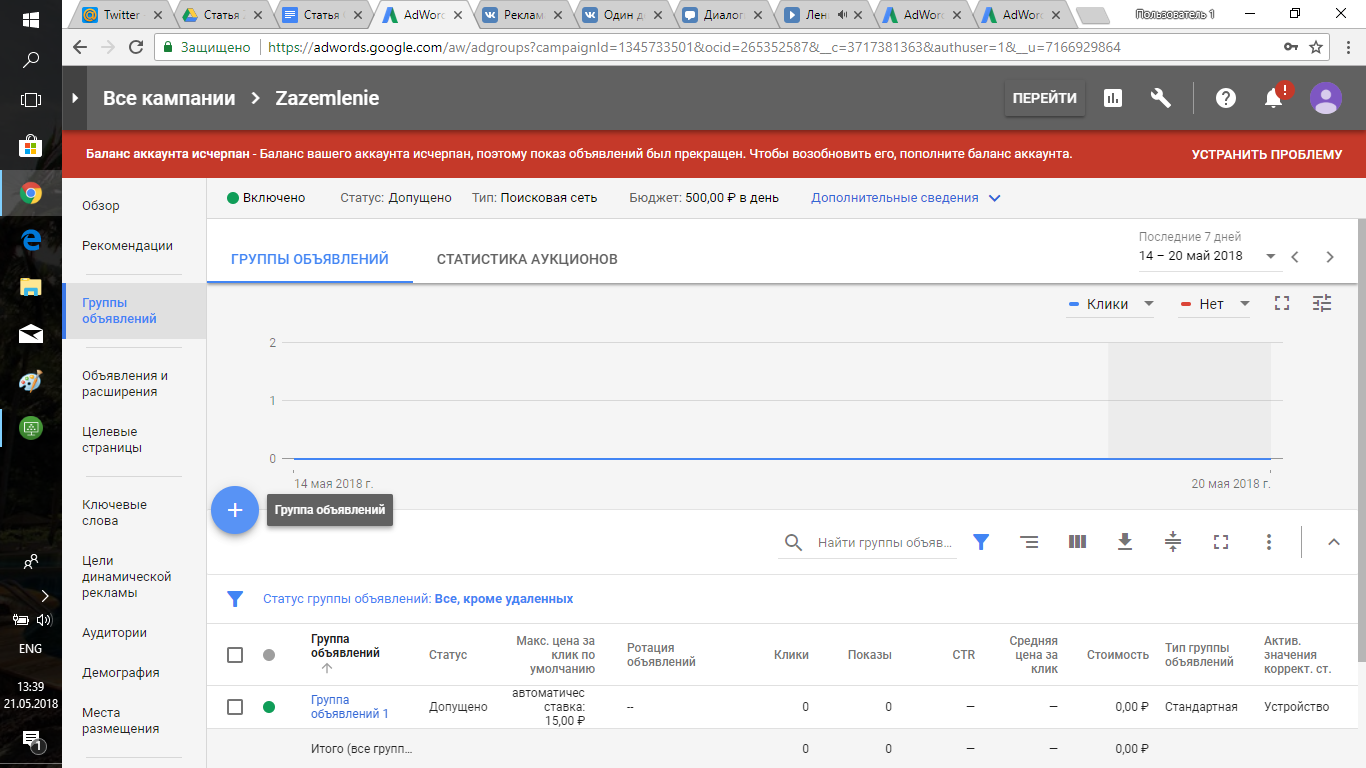Open Ключевые слова in the left sidebar

[x=114, y=512]
